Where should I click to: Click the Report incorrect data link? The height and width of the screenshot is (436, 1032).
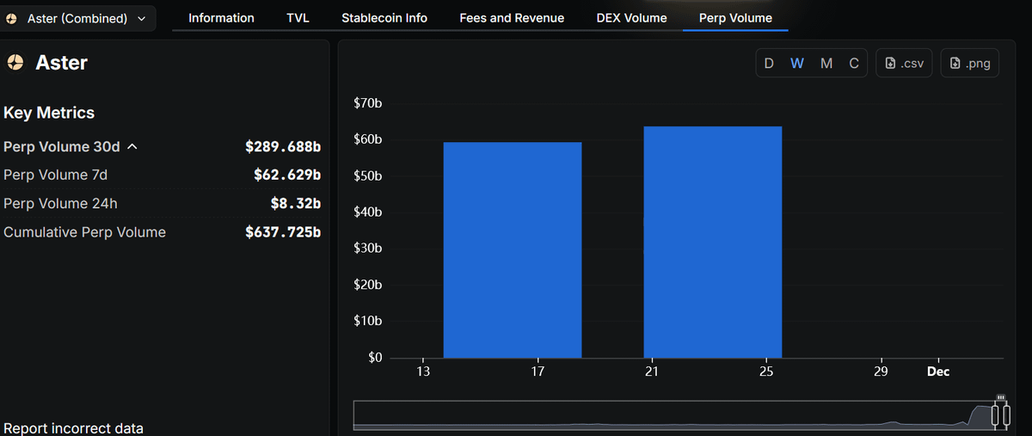click(73, 428)
